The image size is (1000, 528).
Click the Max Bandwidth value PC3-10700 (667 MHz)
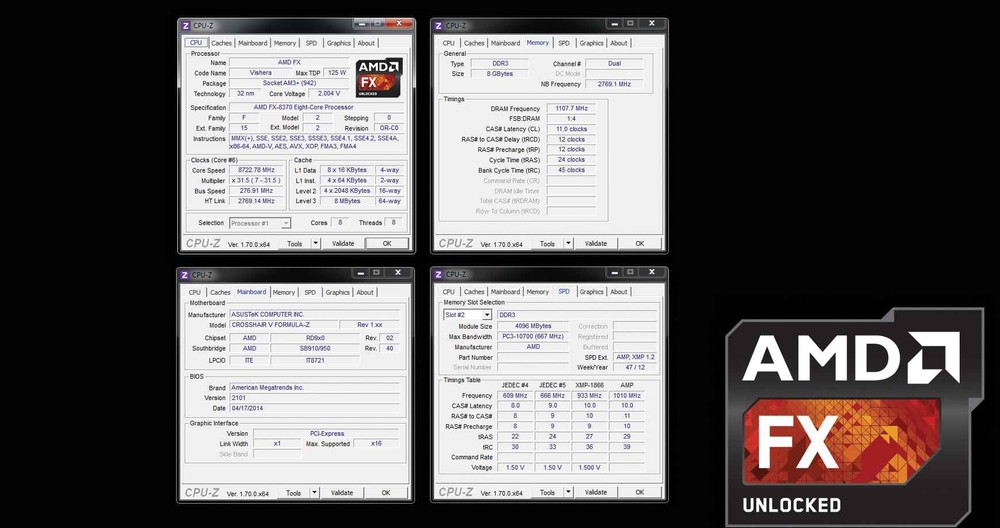click(x=533, y=336)
